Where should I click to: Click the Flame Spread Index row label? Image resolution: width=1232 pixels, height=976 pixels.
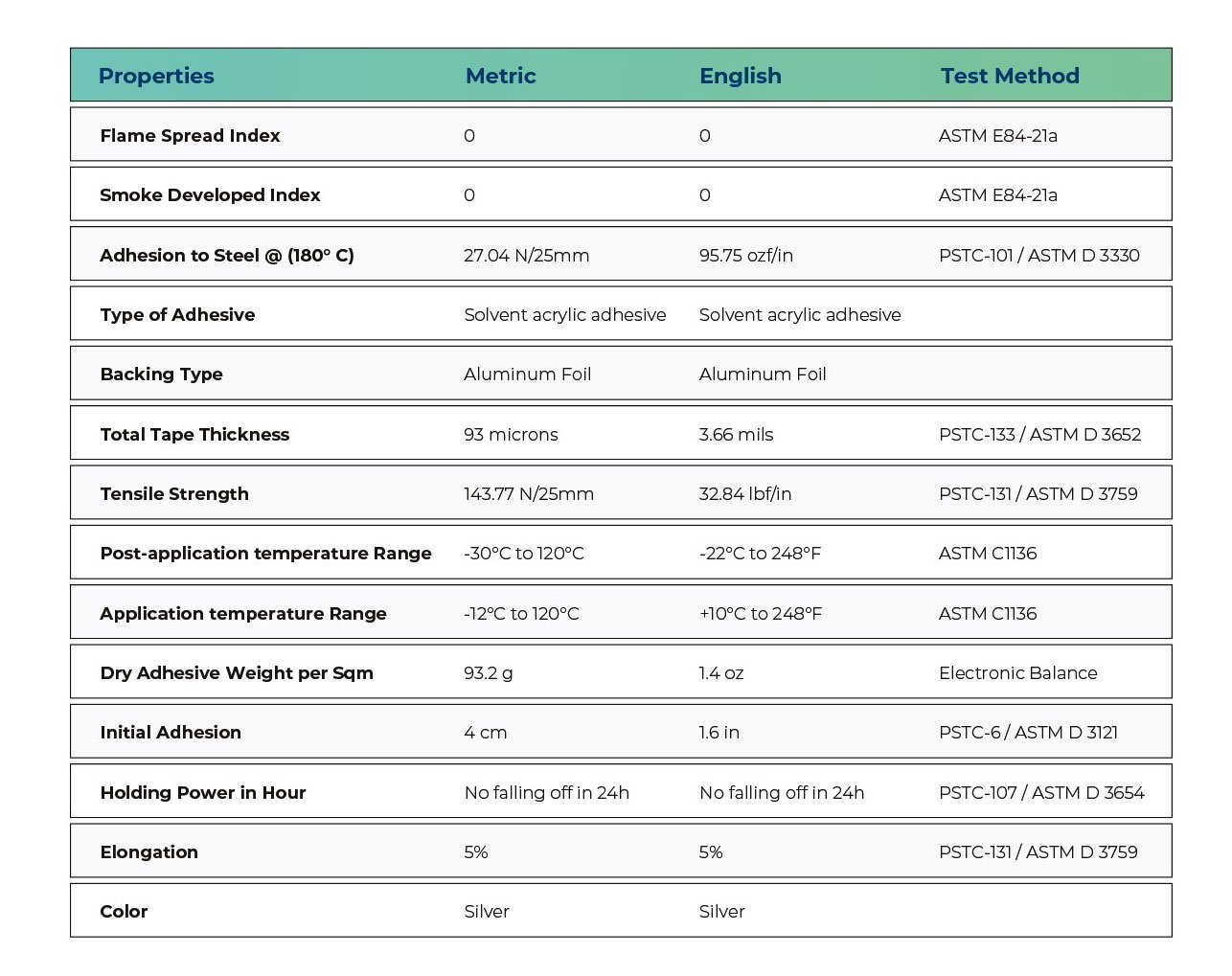pos(190,136)
